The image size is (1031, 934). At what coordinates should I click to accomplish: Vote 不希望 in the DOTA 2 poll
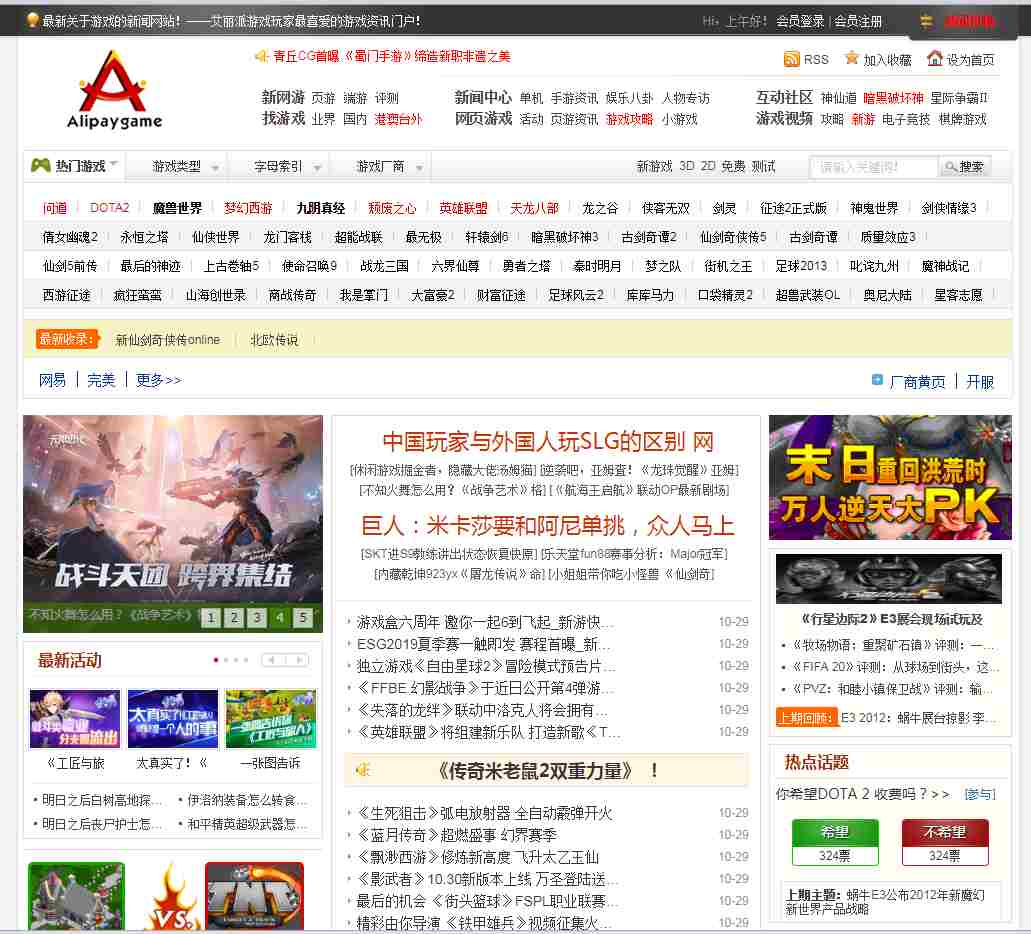[x=944, y=832]
